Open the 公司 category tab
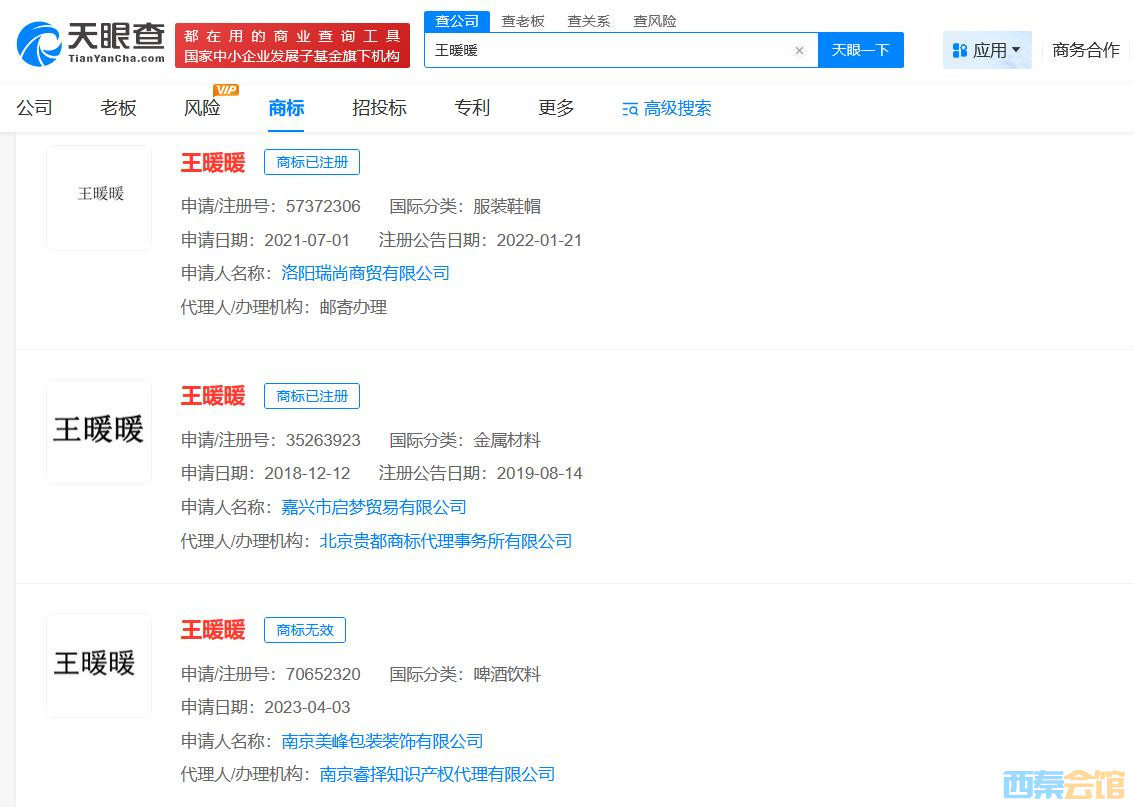Viewport: 1134px width, 807px height. [34, 108]
